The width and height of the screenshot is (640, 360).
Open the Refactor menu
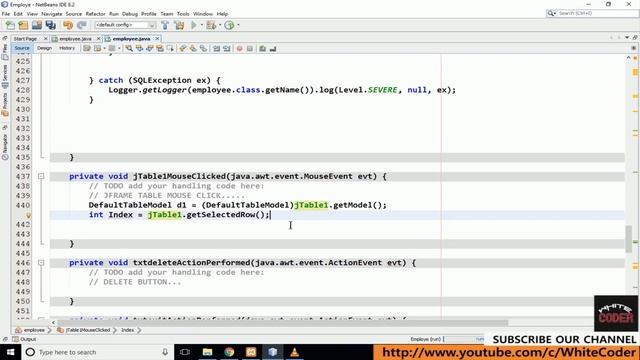[x=96, y=14]
